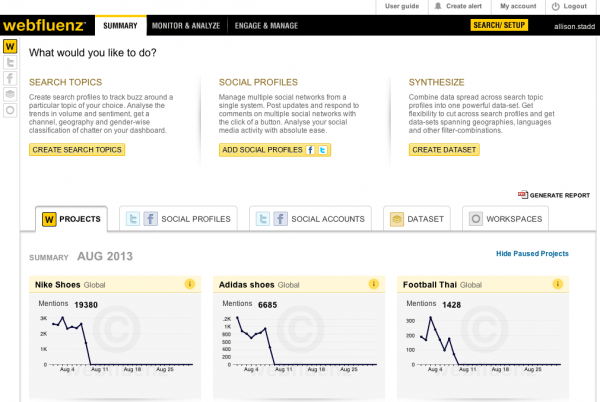Click the Synthesize heading
The image size is (600, 402).
coord(437,82)
